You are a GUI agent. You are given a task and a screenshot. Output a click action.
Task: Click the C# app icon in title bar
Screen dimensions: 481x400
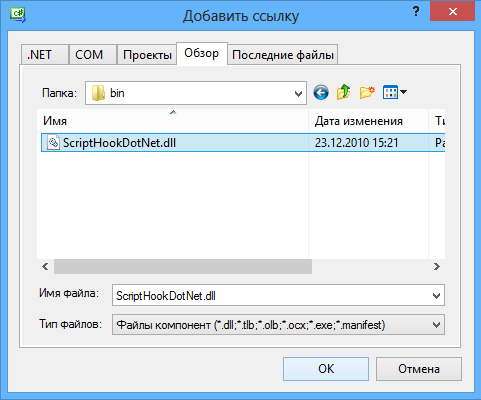[x=18, y=15]
